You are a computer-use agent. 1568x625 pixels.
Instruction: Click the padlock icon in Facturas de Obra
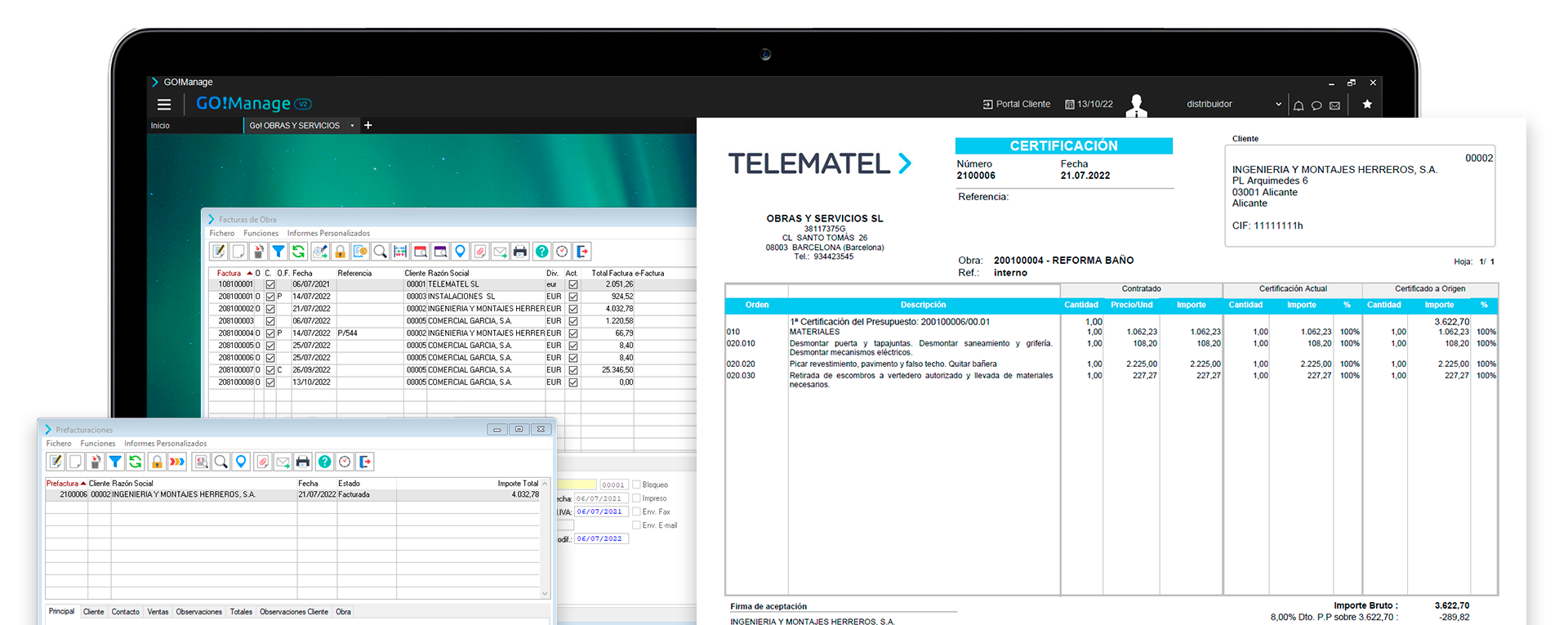point(341,252)
